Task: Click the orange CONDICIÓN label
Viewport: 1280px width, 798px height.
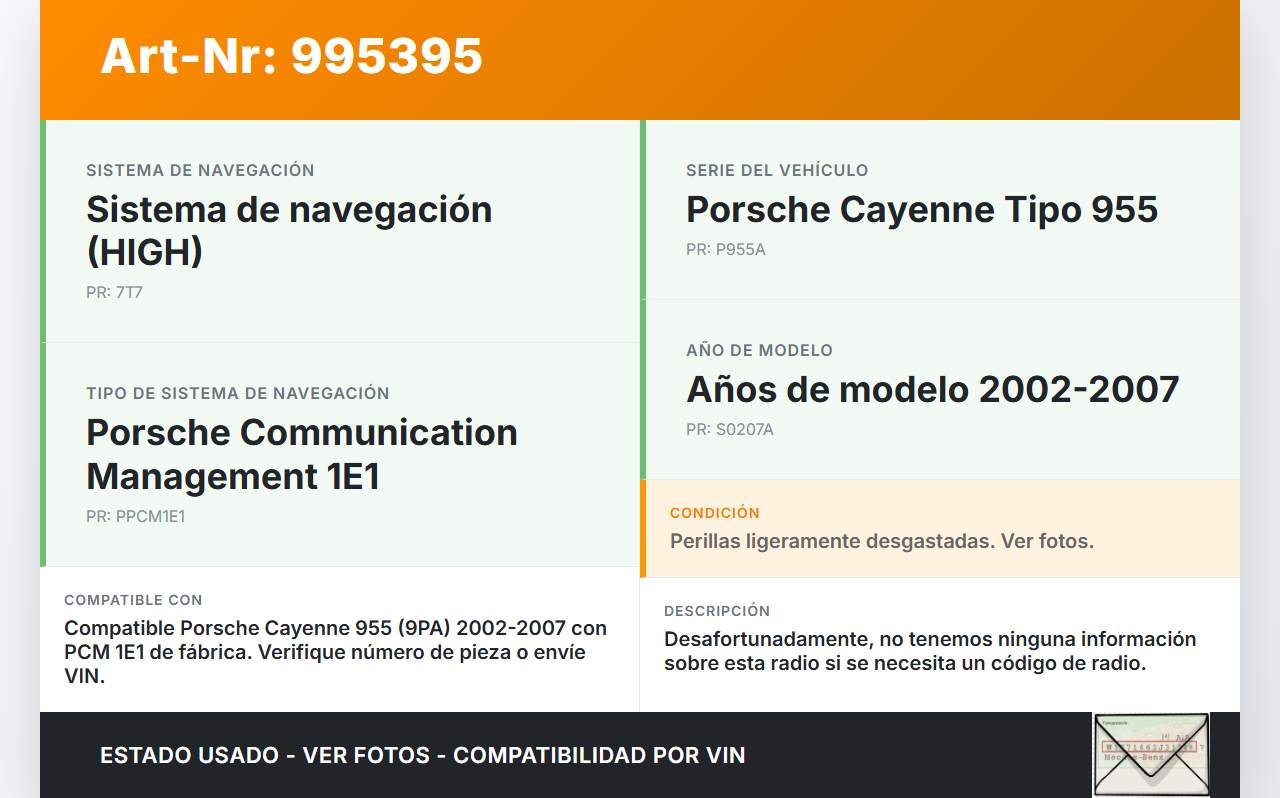Action: [714, 513]
